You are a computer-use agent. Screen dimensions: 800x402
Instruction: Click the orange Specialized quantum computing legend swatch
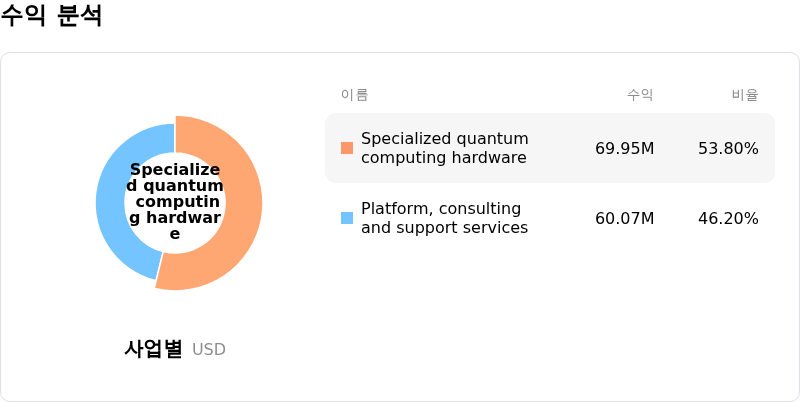tap(347, 148)
